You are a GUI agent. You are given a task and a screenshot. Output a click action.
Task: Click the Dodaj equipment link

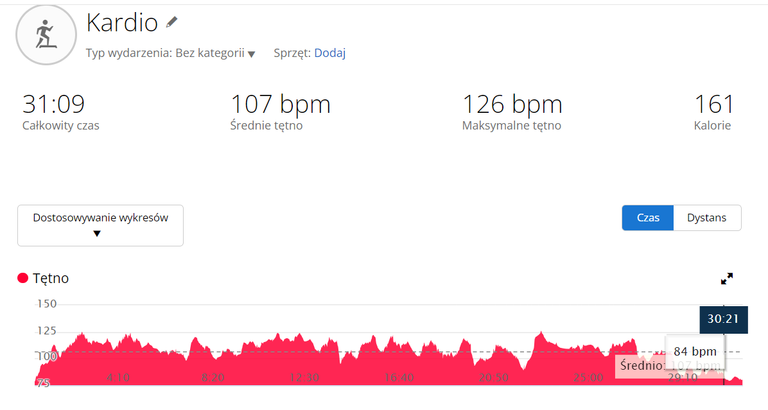click(330, 53)
